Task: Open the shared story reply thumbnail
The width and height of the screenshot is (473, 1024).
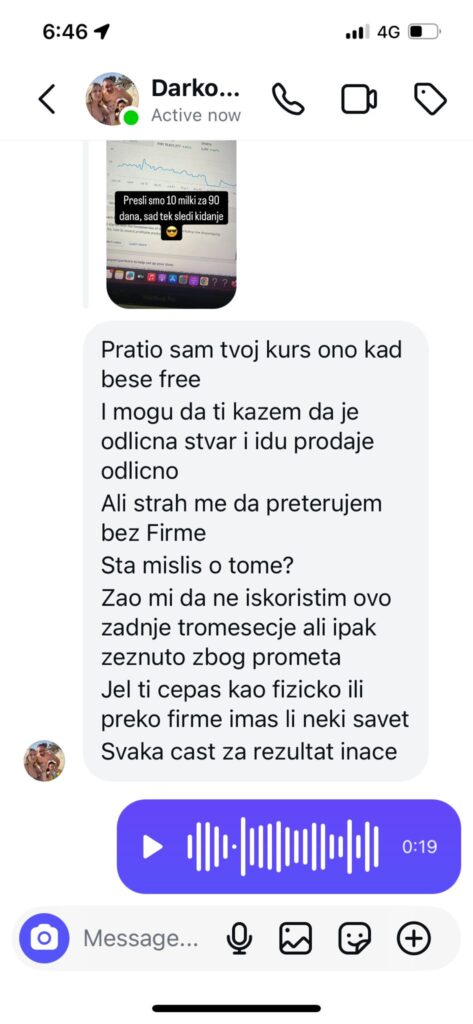Action: point(171,224)
